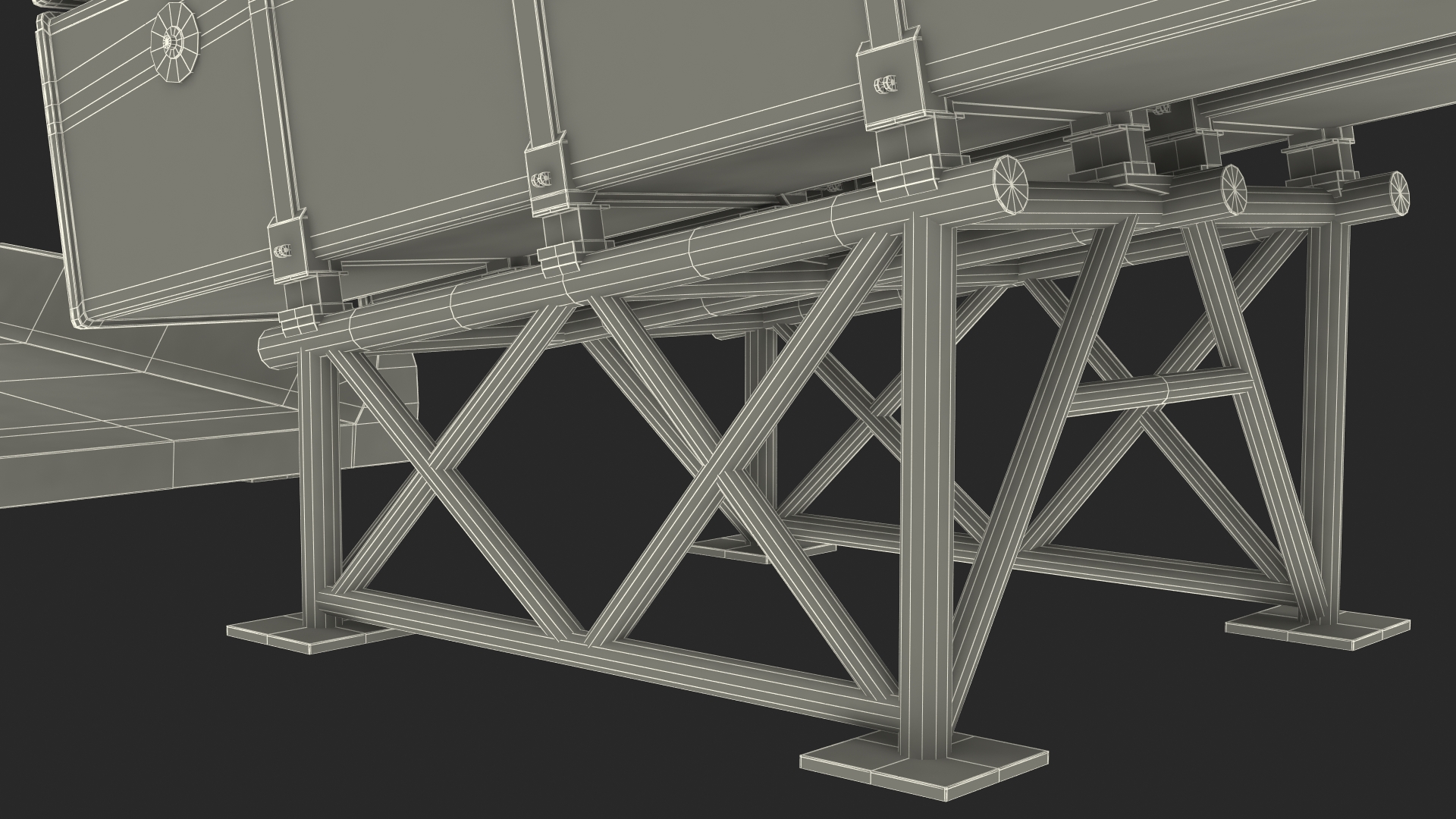The height and width of the screenshot is (819, 1456).
Task: Click the middle round pipe end cap
Action: coord(1234,190)
